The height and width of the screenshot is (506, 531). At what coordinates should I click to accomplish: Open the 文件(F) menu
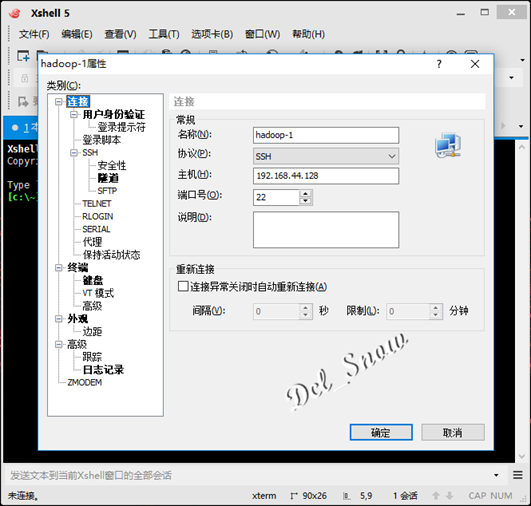(x=34, y=34)
